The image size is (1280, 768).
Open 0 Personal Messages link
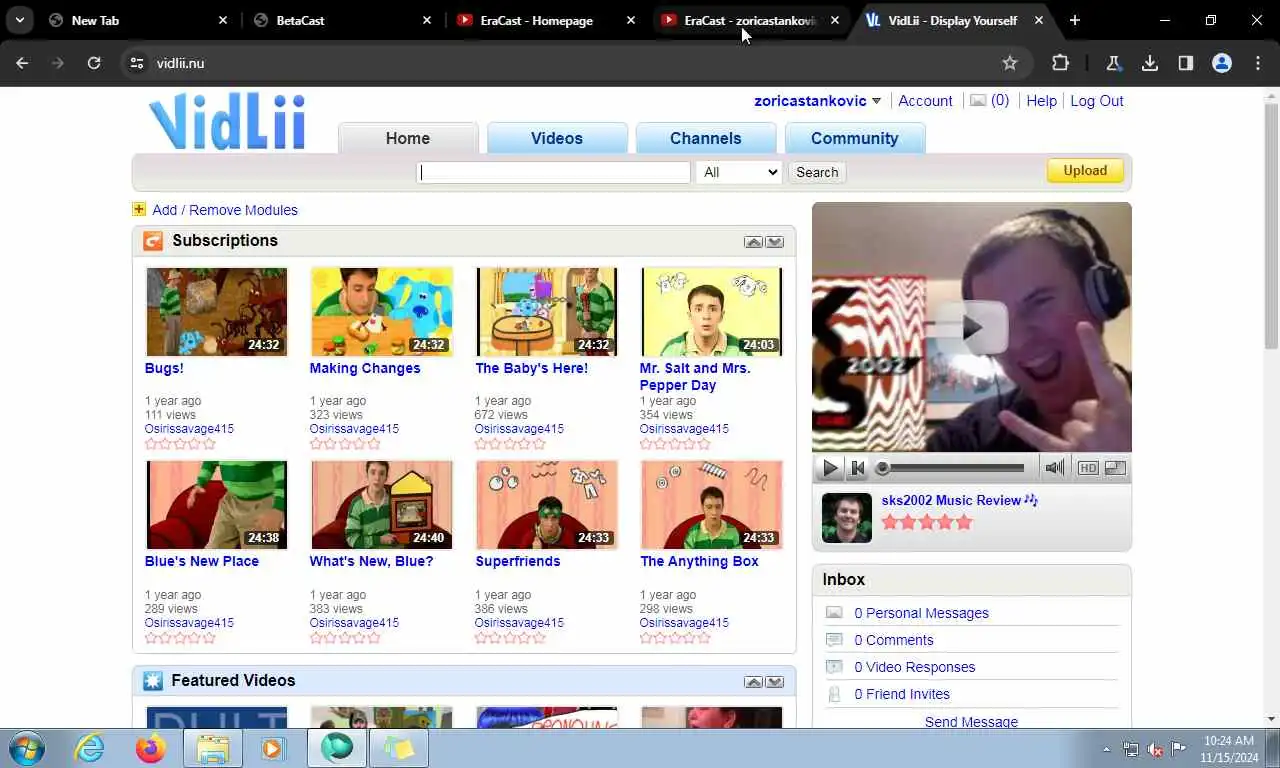click(x=921, y=613)
